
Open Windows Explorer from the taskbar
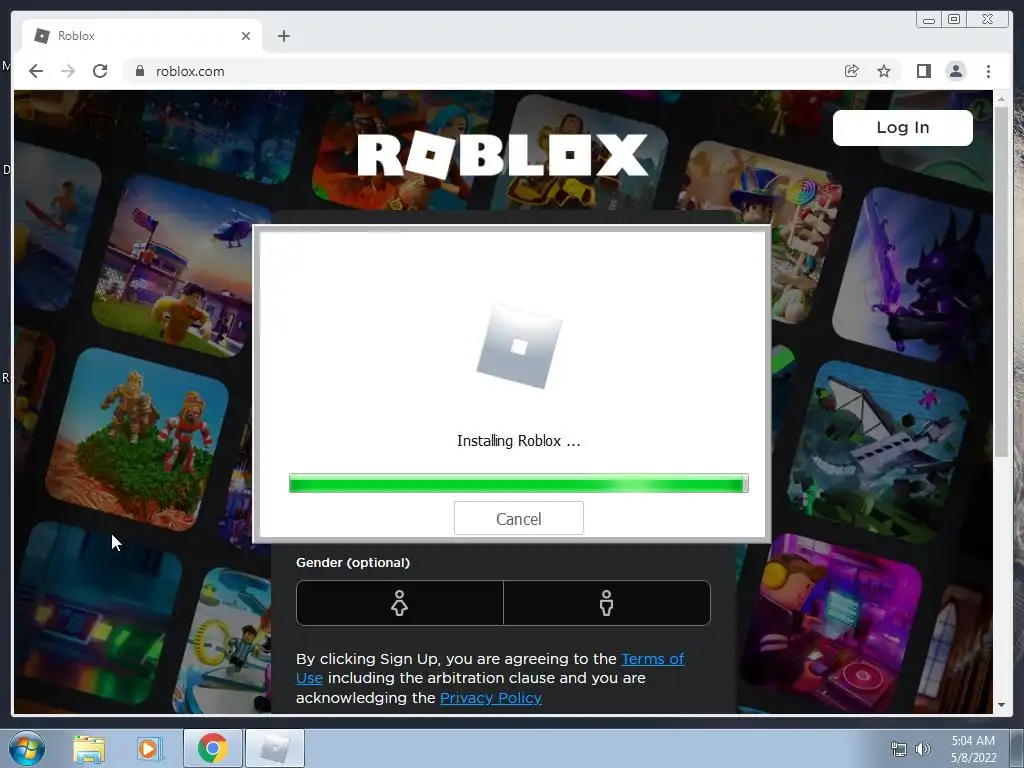(89, 748)
